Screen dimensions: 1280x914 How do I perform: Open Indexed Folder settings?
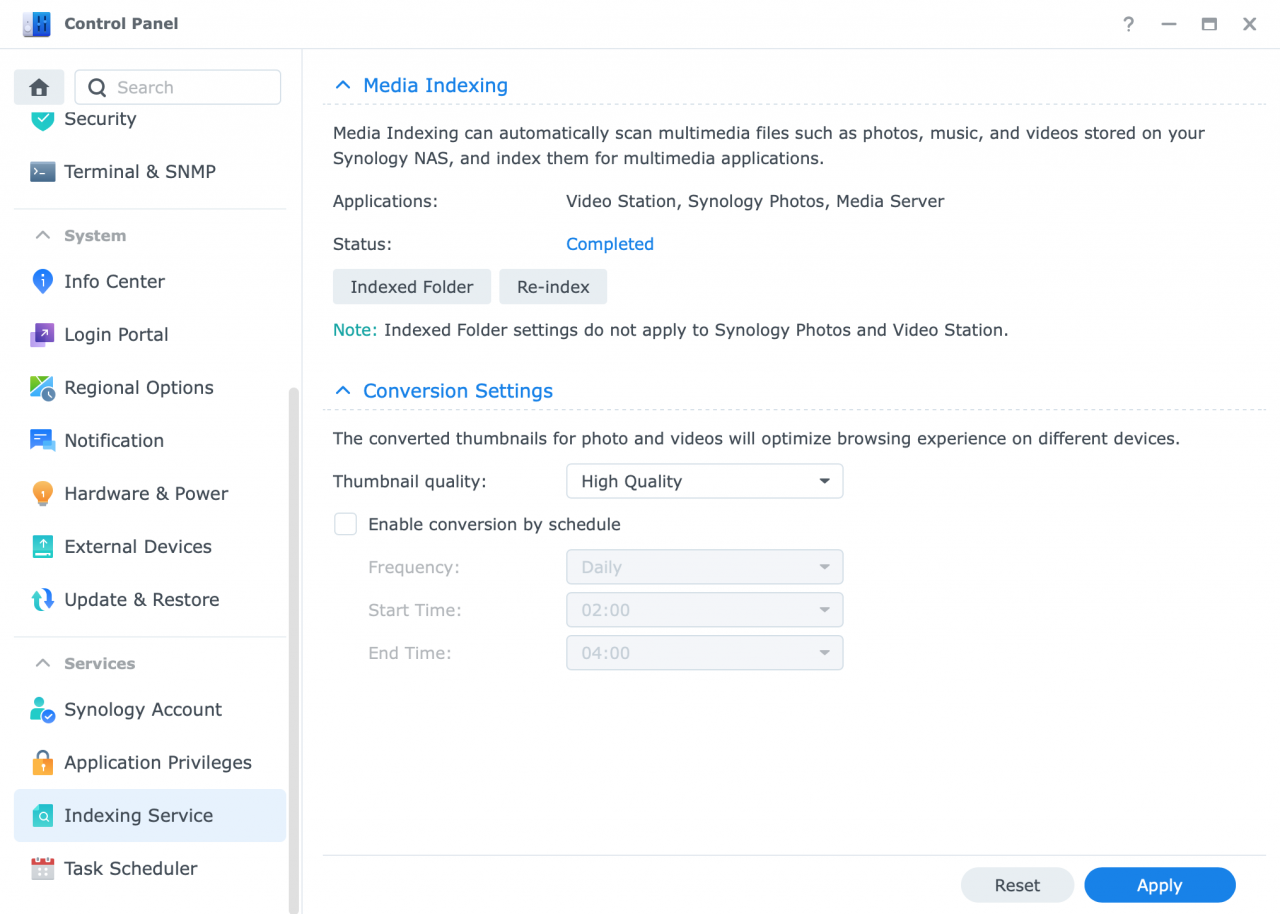(x=411, y=286)
